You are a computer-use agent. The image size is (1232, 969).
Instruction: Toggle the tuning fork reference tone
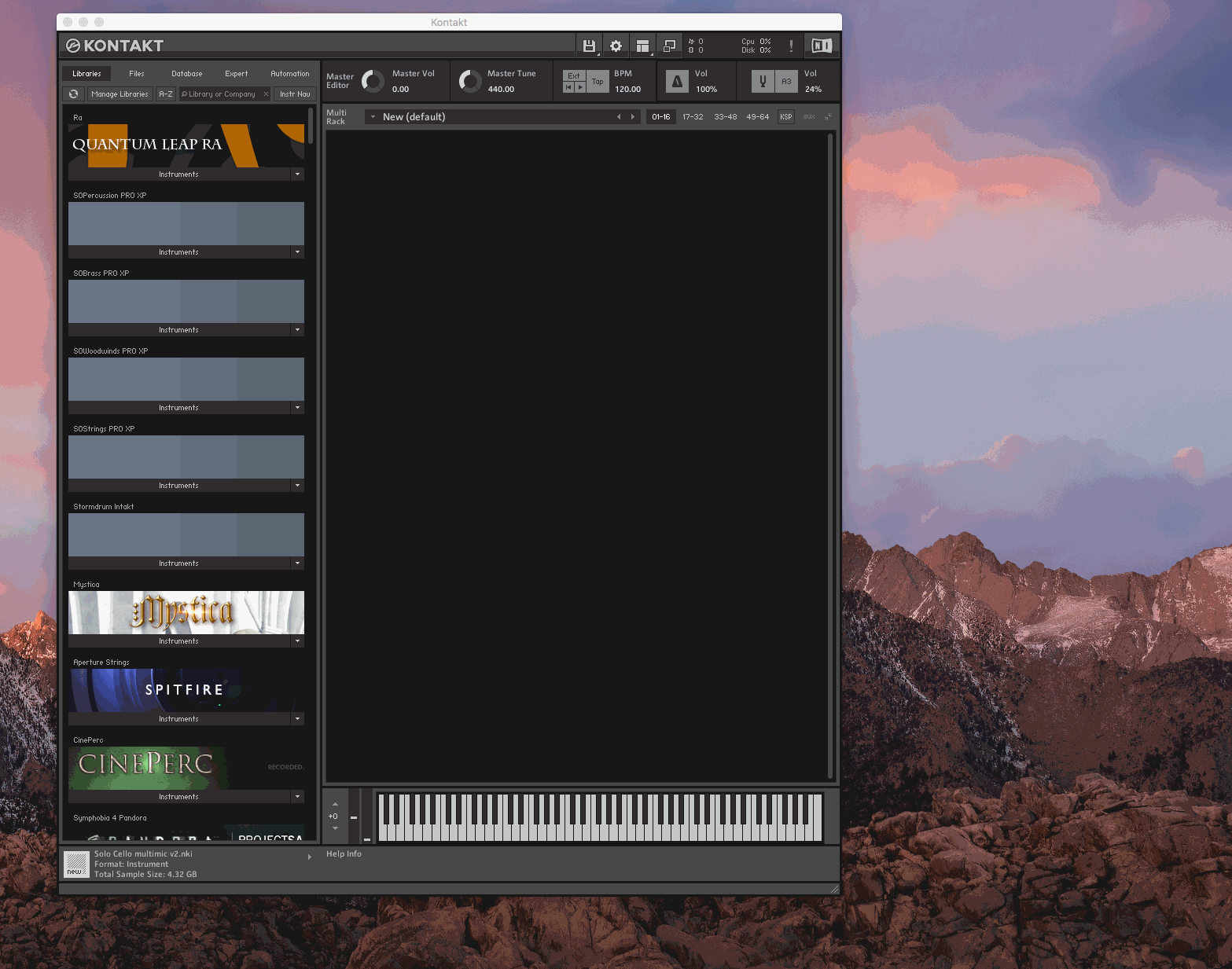click(x=763, y=81)
